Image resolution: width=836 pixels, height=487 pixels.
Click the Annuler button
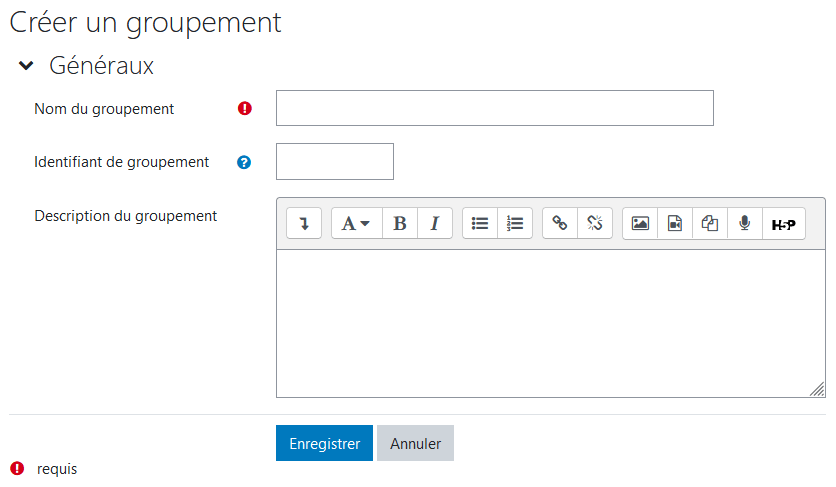(415, 443)
